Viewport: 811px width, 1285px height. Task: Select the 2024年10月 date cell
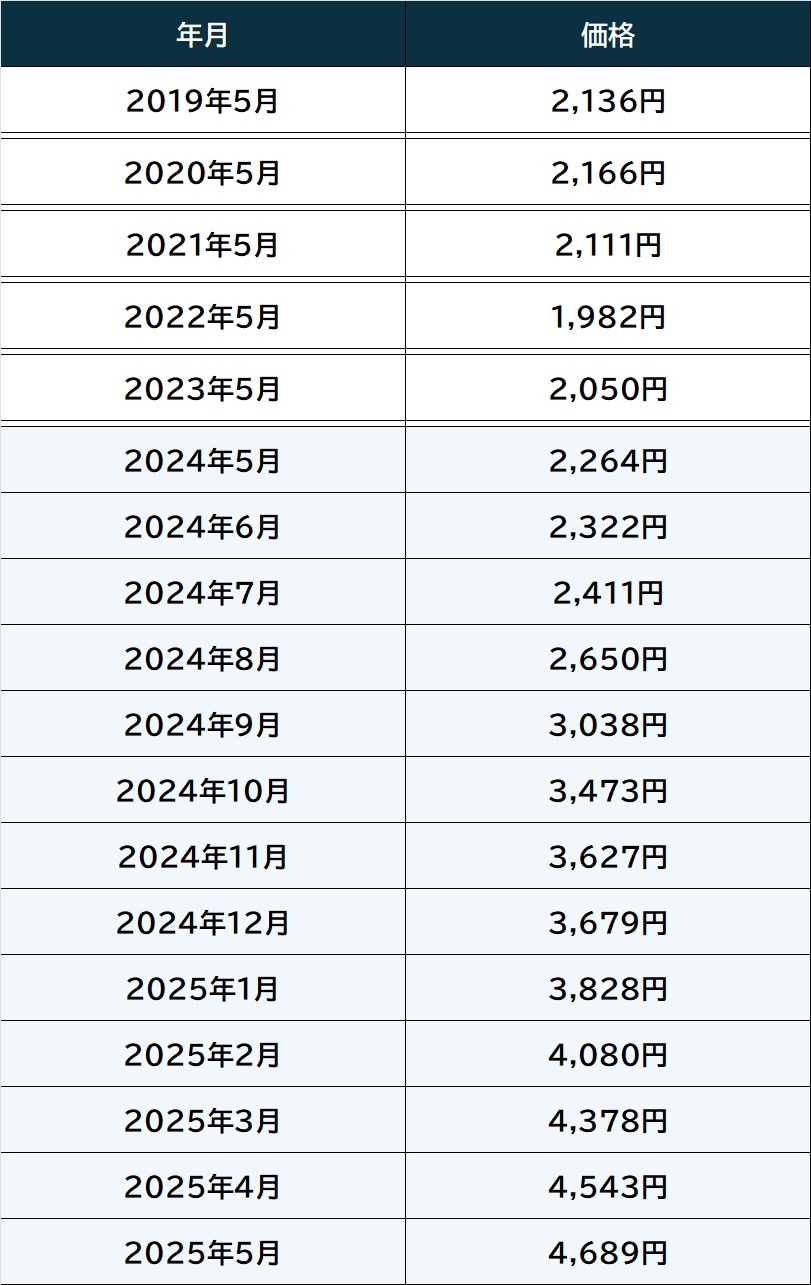coord(203,790)
